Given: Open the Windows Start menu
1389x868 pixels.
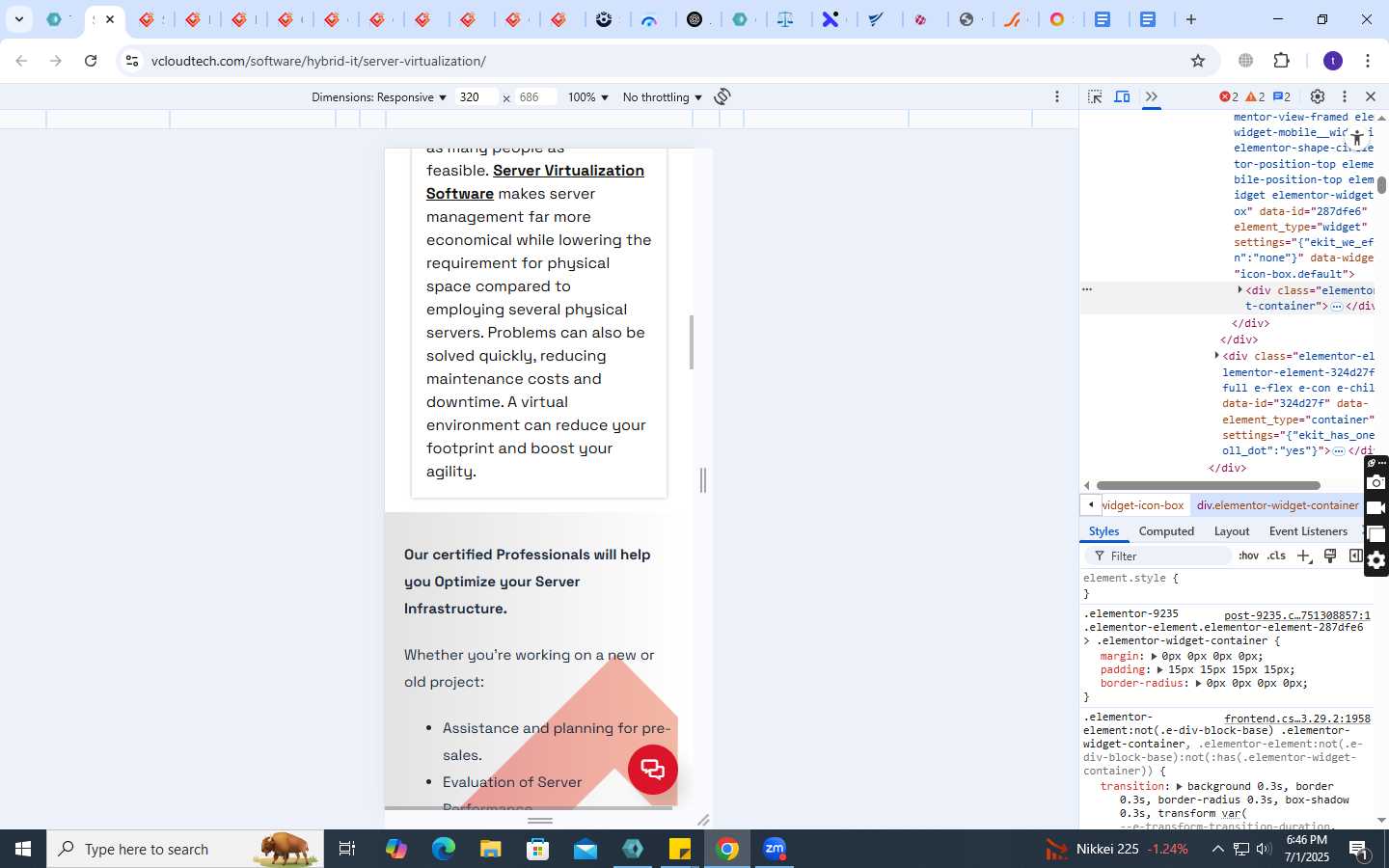Looking at the screenshot, I should (23, 849).
